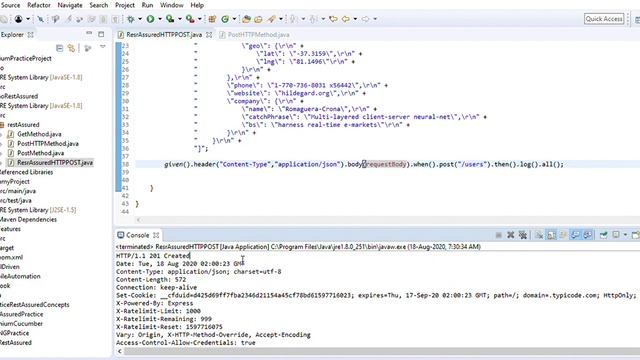This screenshot has width=640, height=360.
Task: Open the Debug button dropdown arrow
Action: coord(140,19)
